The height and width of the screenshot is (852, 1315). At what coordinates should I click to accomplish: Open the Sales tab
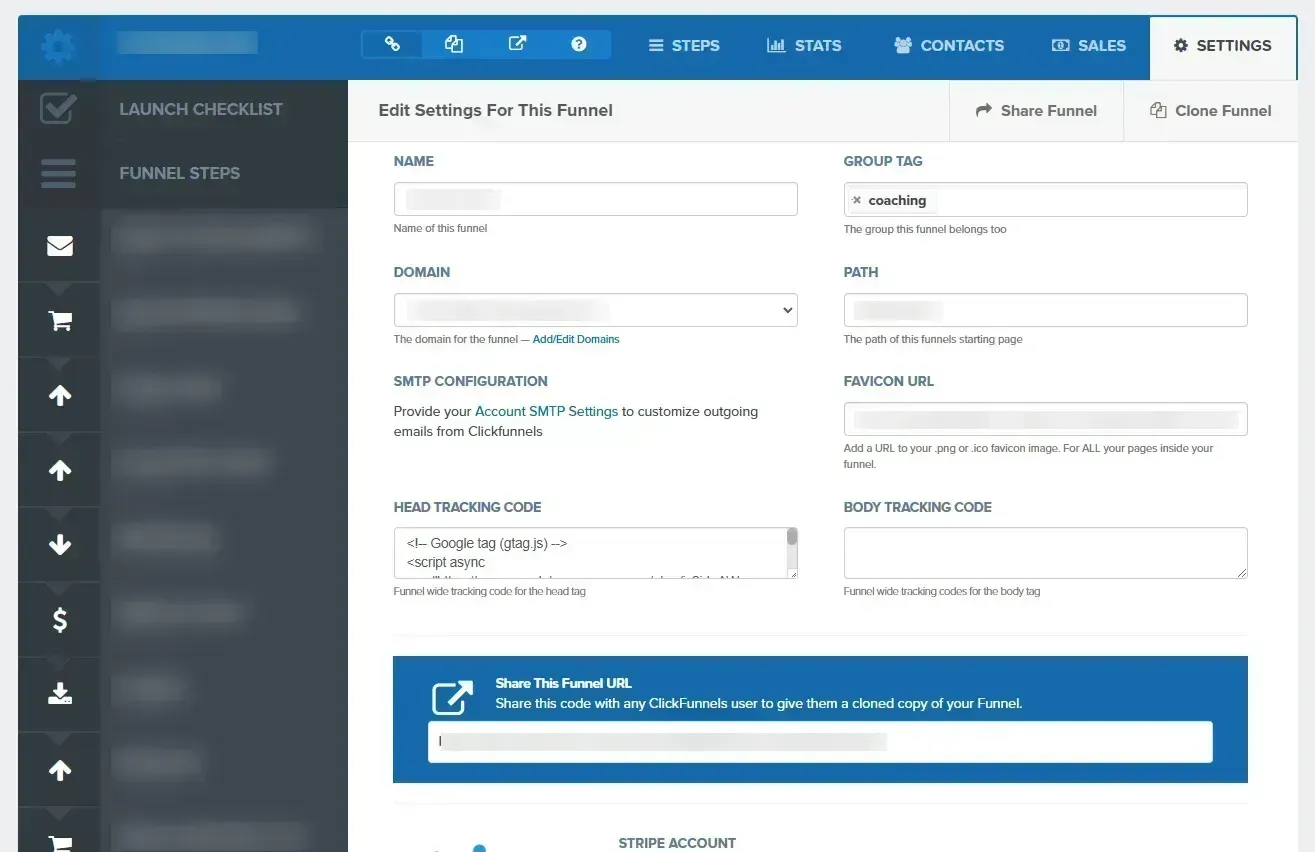coord(1089,45)
